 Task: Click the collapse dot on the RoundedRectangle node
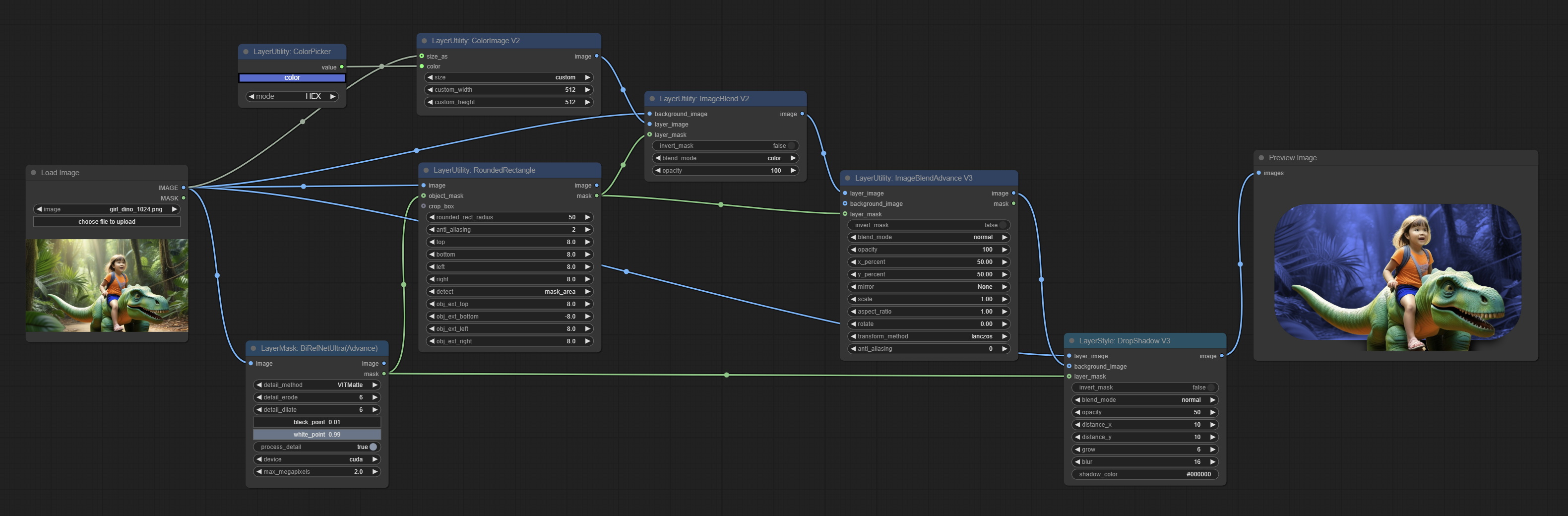pyautogui.click(x=426, y=170)
